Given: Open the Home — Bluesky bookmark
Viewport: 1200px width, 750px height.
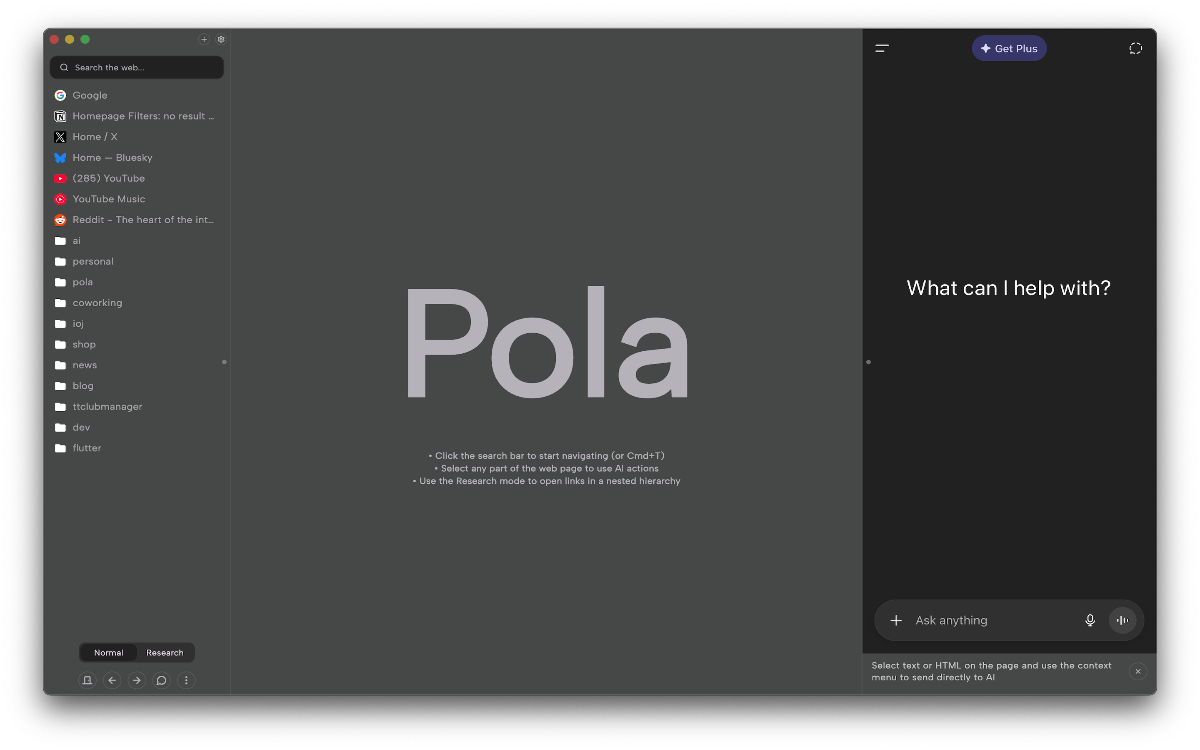Looking at the screenshot, I should click(137, 158).
